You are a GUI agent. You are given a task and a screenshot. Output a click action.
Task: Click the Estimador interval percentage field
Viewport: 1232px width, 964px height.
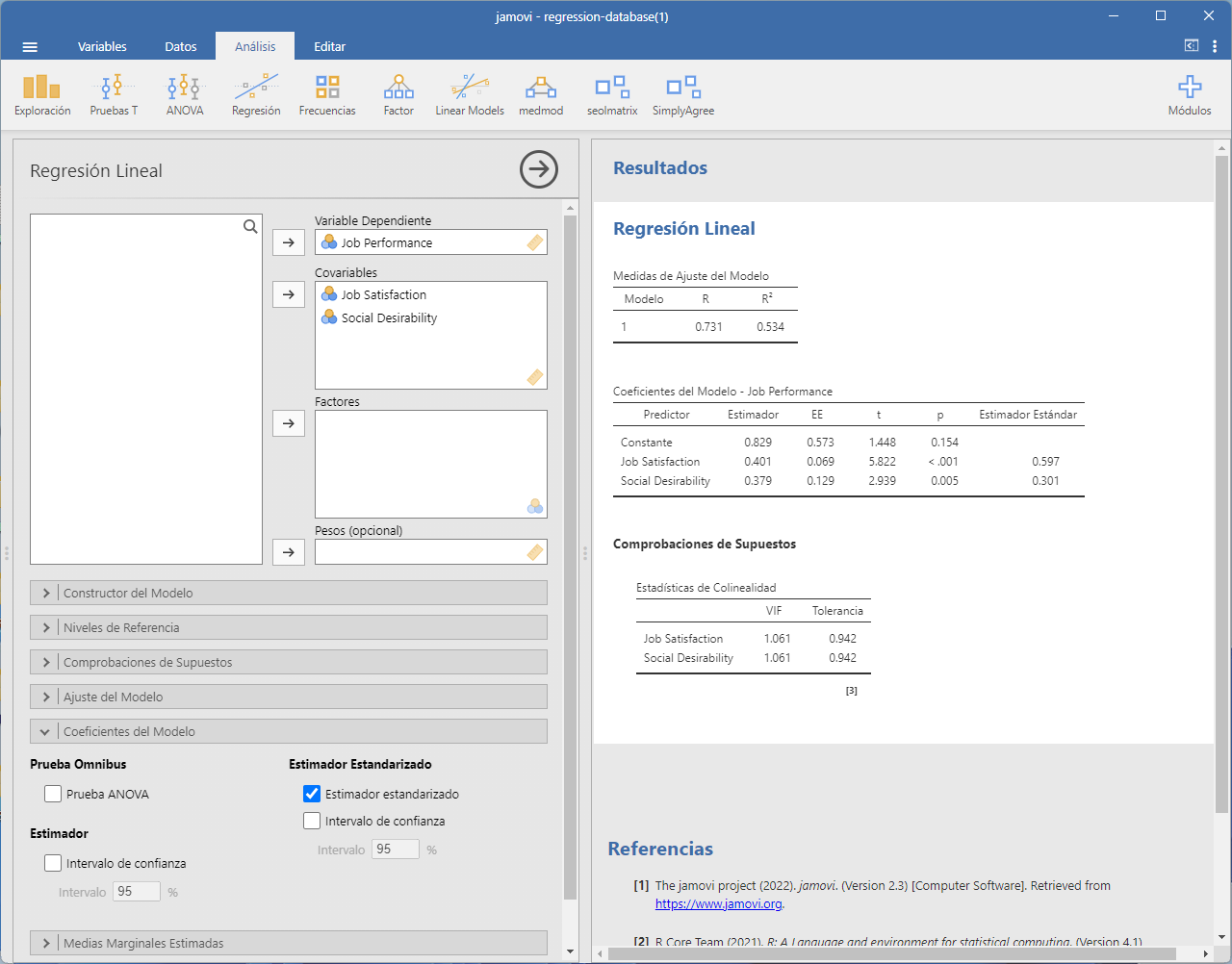tap(137, 892)
